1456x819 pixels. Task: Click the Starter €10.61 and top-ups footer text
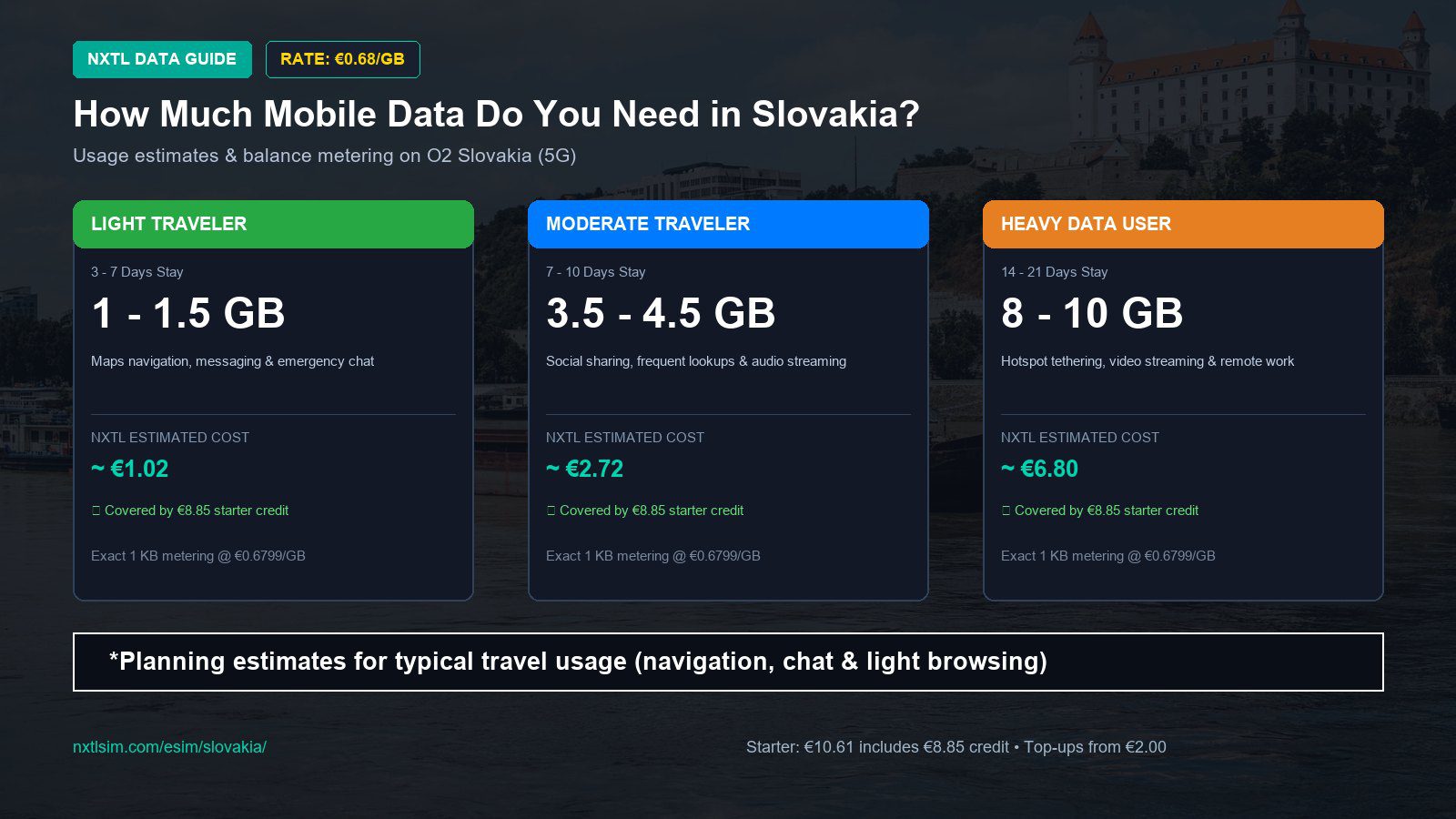point(955,747)
